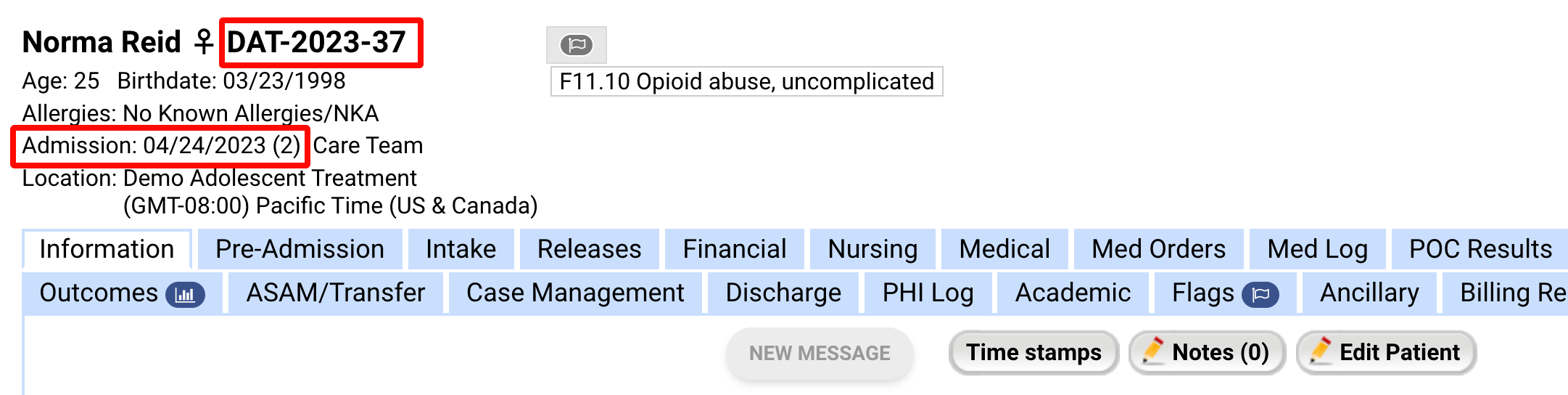This screenshot has height=395, width=1568.
Task: Click the female gender symbol
Action: pyautogui.click(x=204, y=42)
